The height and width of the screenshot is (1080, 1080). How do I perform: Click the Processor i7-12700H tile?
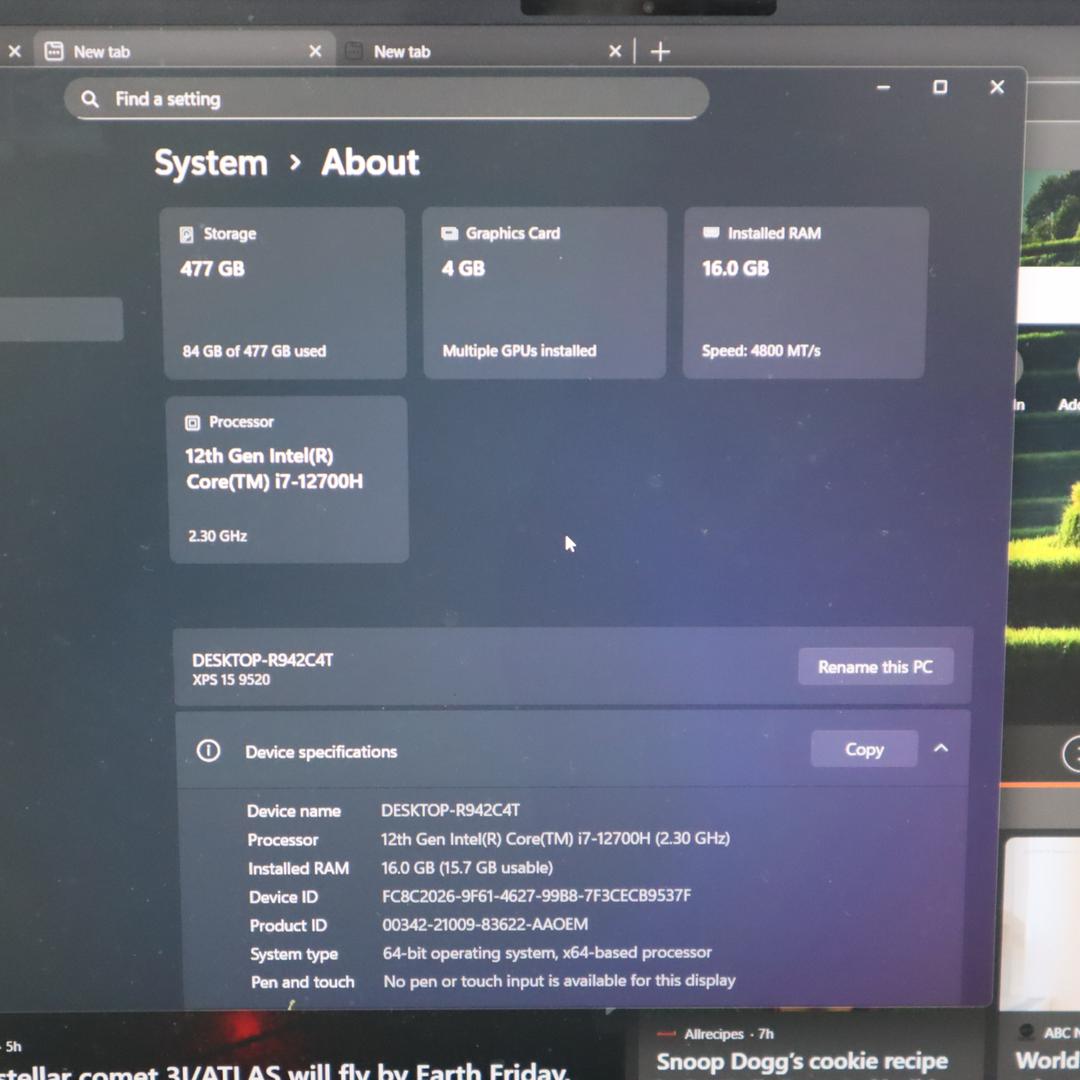pos(288,479)
